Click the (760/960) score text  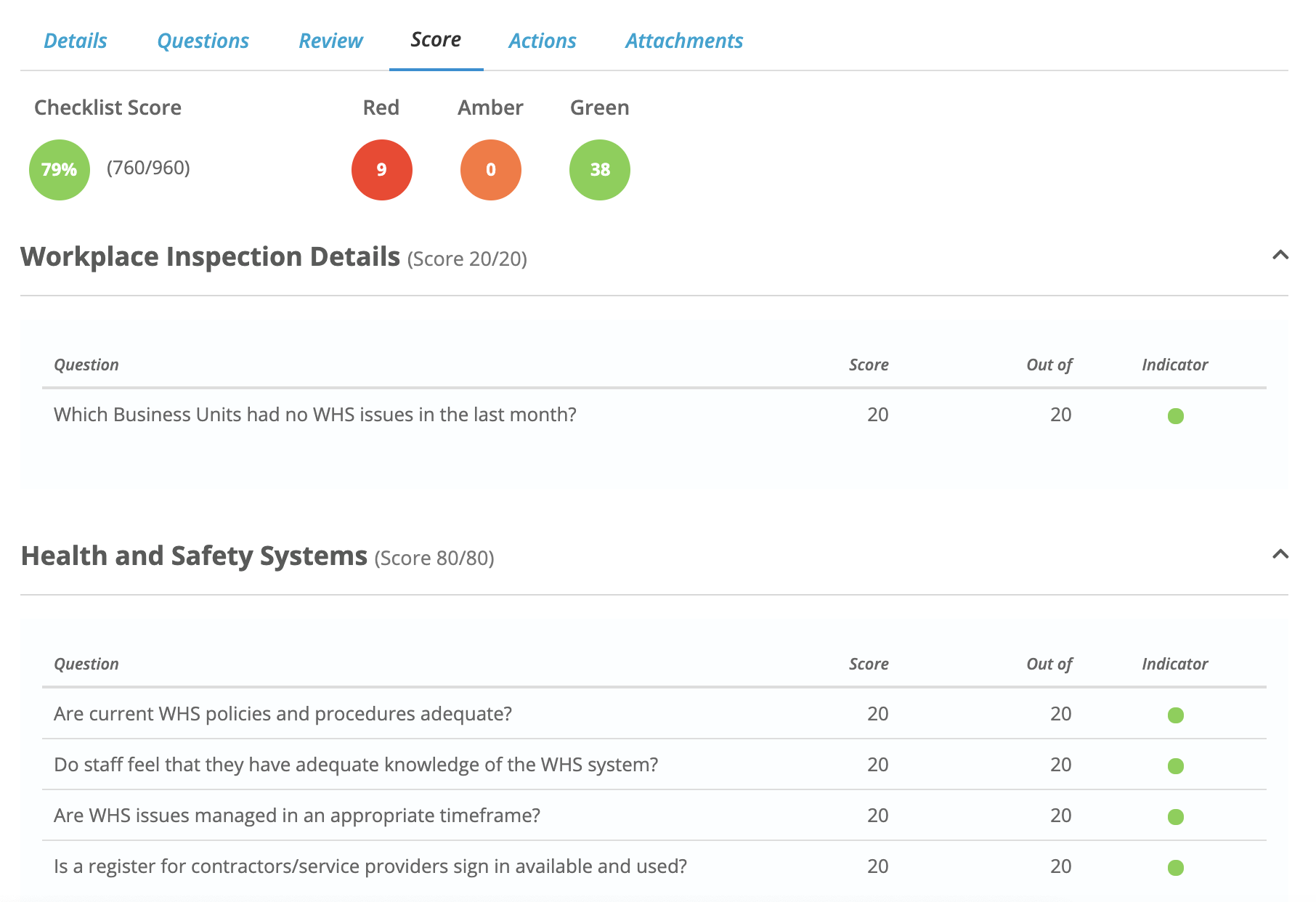(x=147, y=169)
